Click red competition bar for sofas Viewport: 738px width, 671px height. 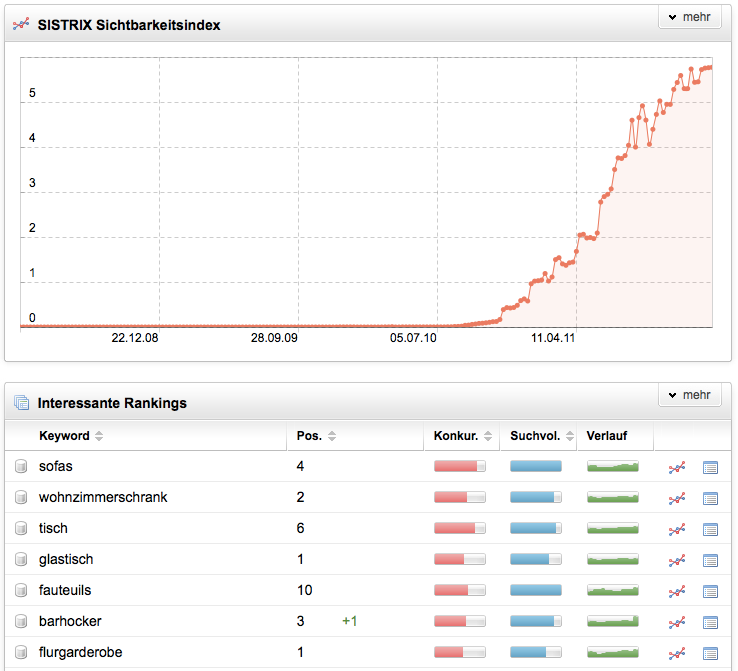(x=459, y=466)
